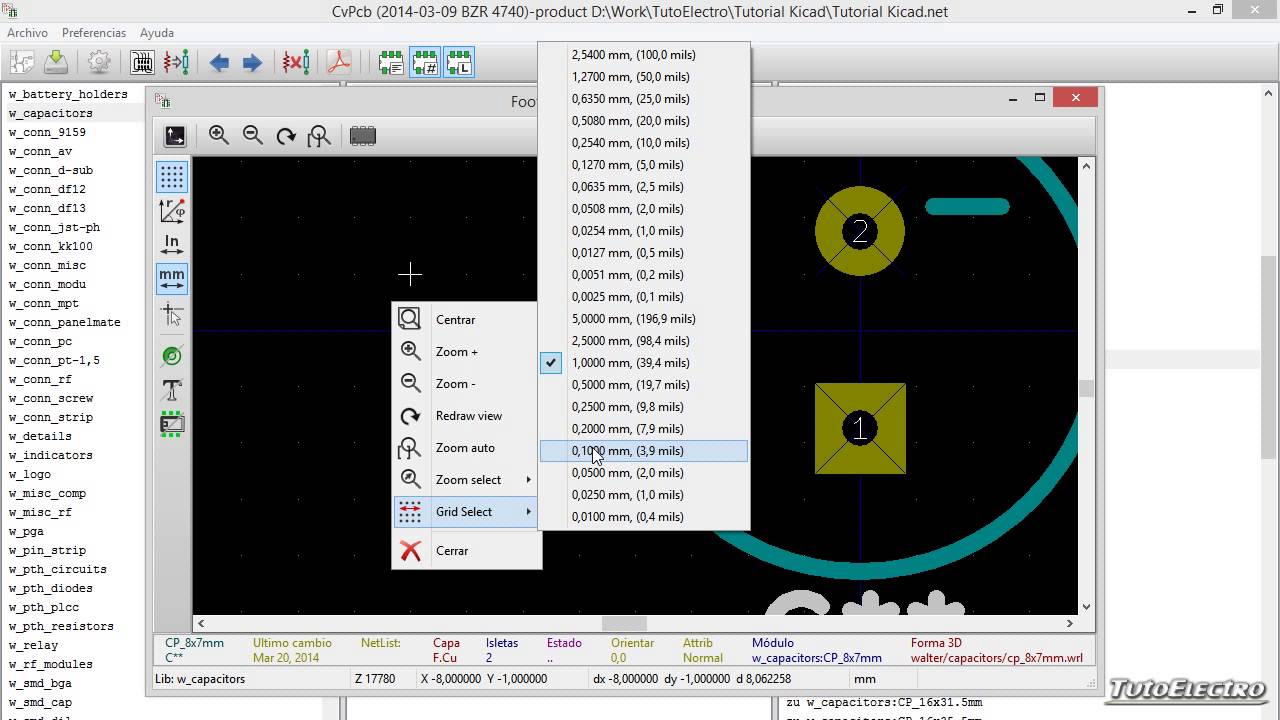The height and width of the screenshot is (720, 1280).
Task: Click square pad 1 of footprint
Action: click(x=860, y=428)
